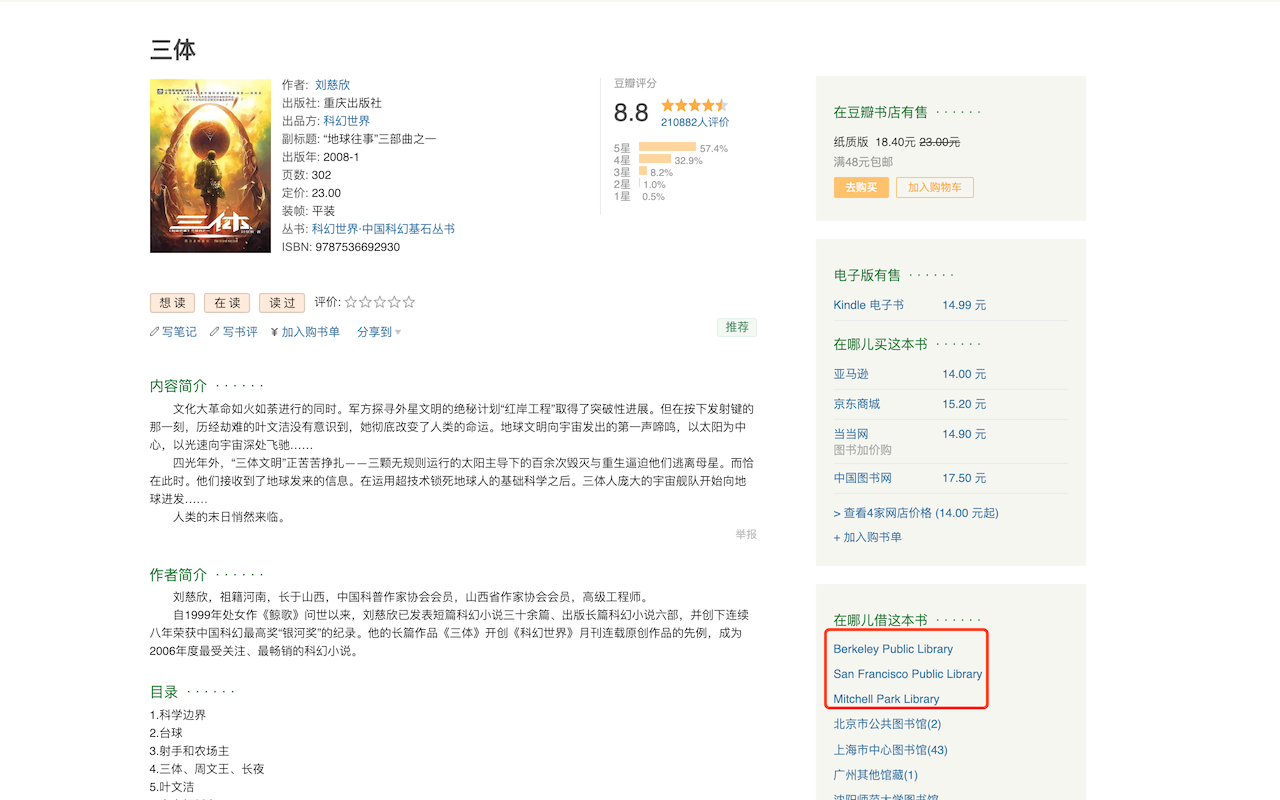The height and width of the screenshot is (800, 1280).
Task: Click the 推荐 button
Action: click(x=737, y=327)
